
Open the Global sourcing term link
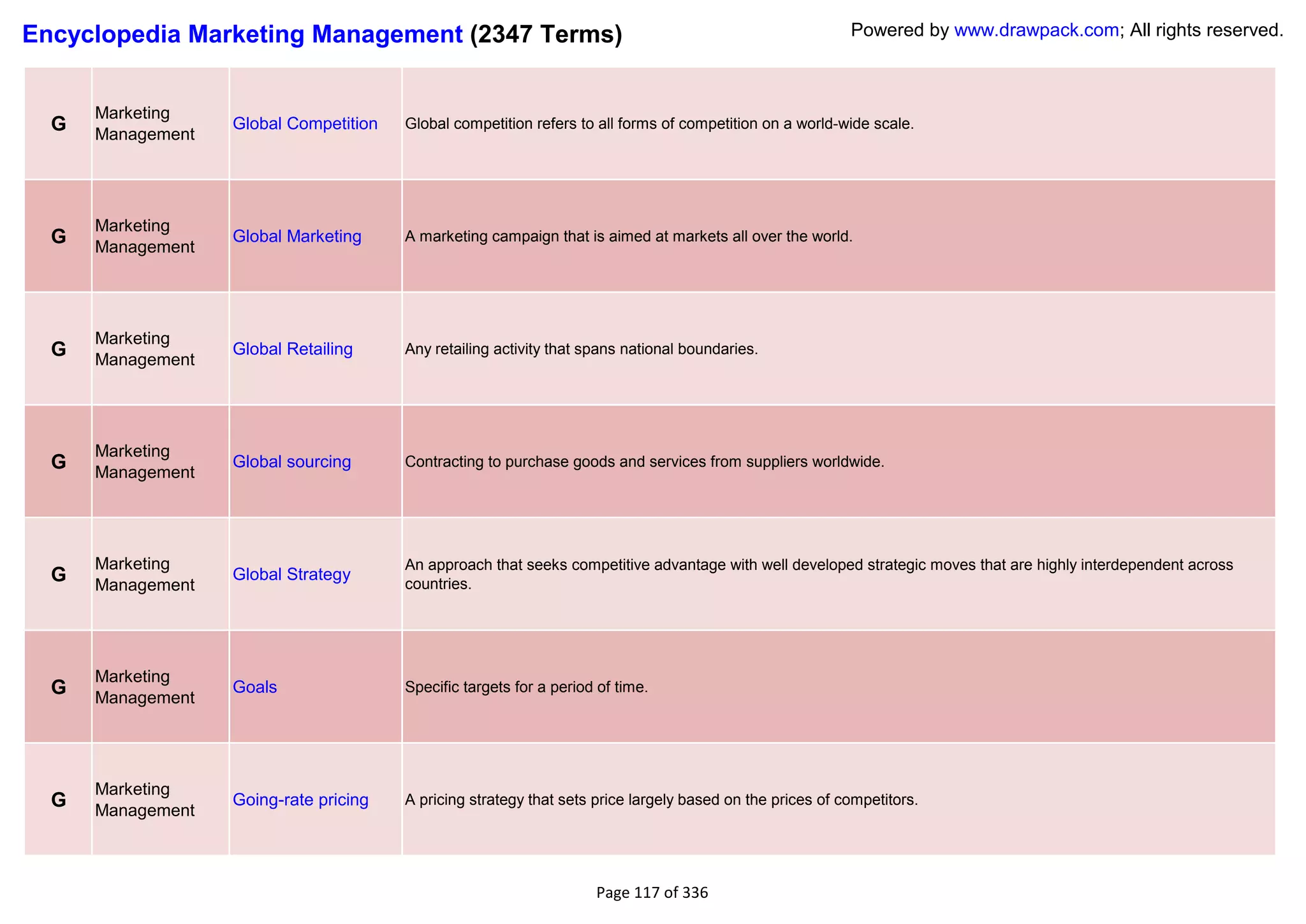click(291, 462)
